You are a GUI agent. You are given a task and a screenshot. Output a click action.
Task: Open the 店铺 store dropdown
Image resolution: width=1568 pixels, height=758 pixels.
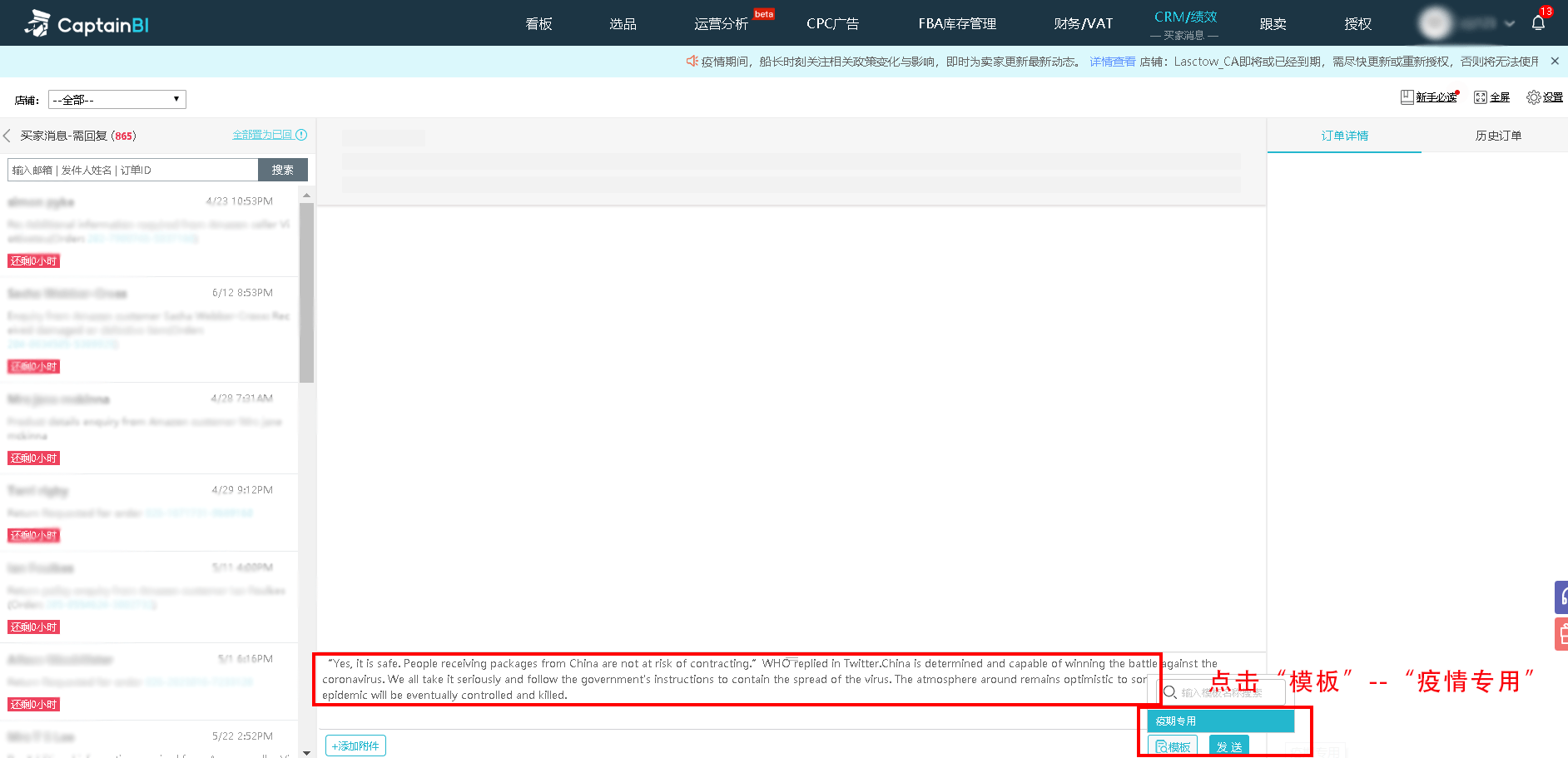117,100
